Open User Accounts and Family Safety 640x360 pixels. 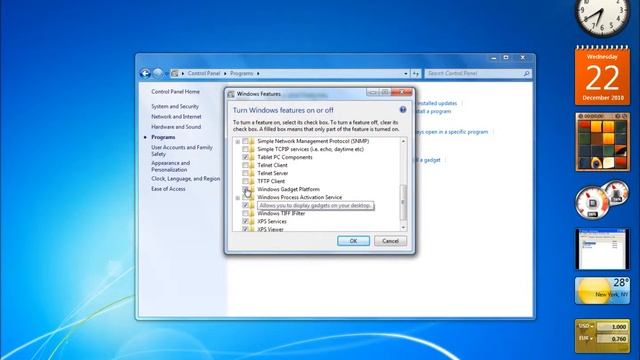pos(182,151)
